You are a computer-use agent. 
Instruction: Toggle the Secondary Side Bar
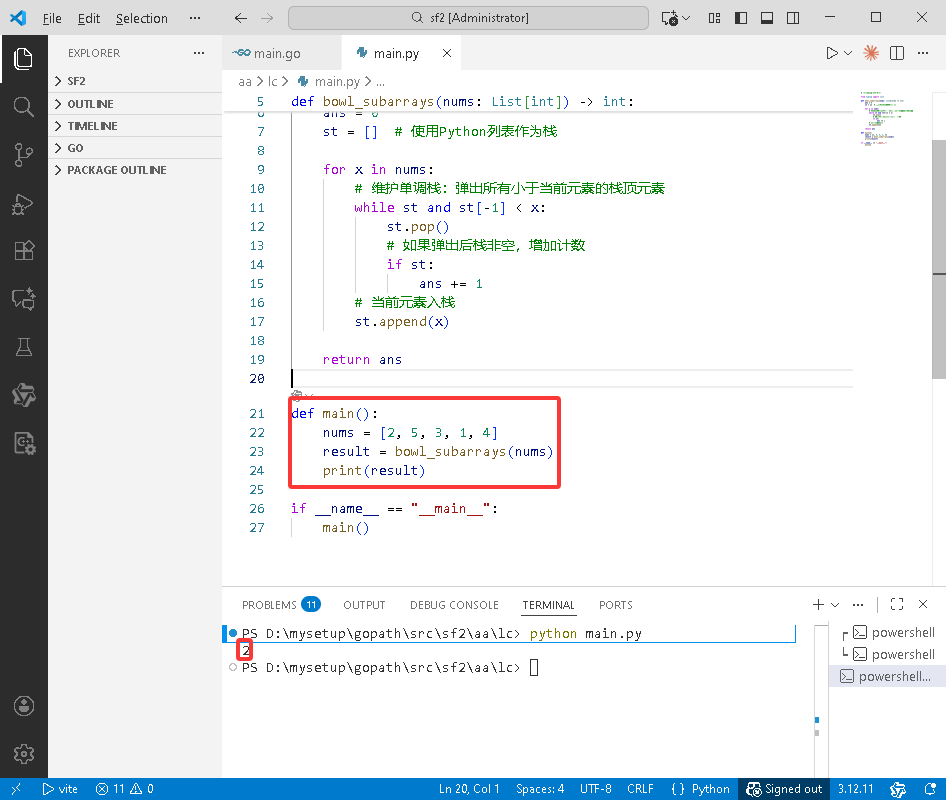[793, 18]
